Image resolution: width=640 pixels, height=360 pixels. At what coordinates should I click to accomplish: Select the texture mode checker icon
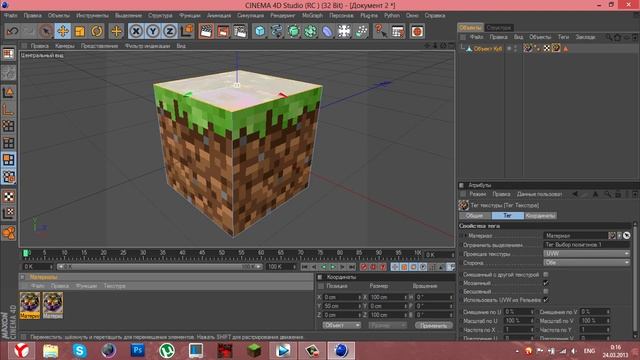9,196
